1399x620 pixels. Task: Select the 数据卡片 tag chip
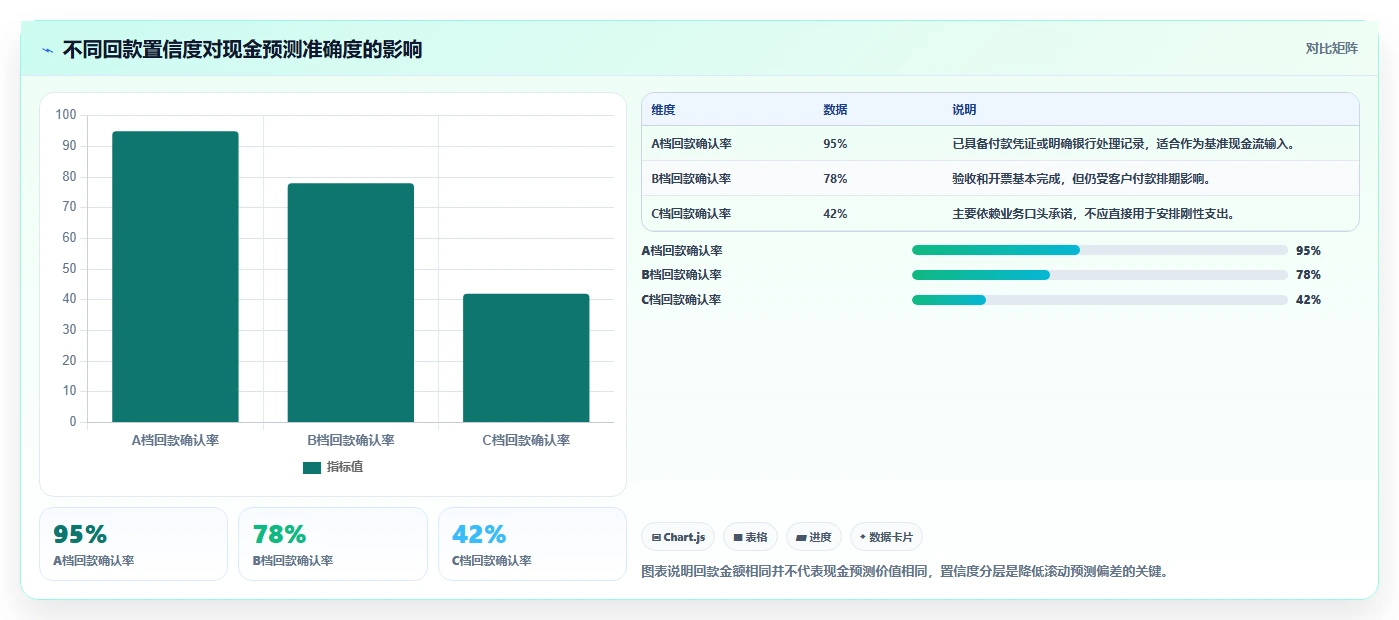[886, 537]
